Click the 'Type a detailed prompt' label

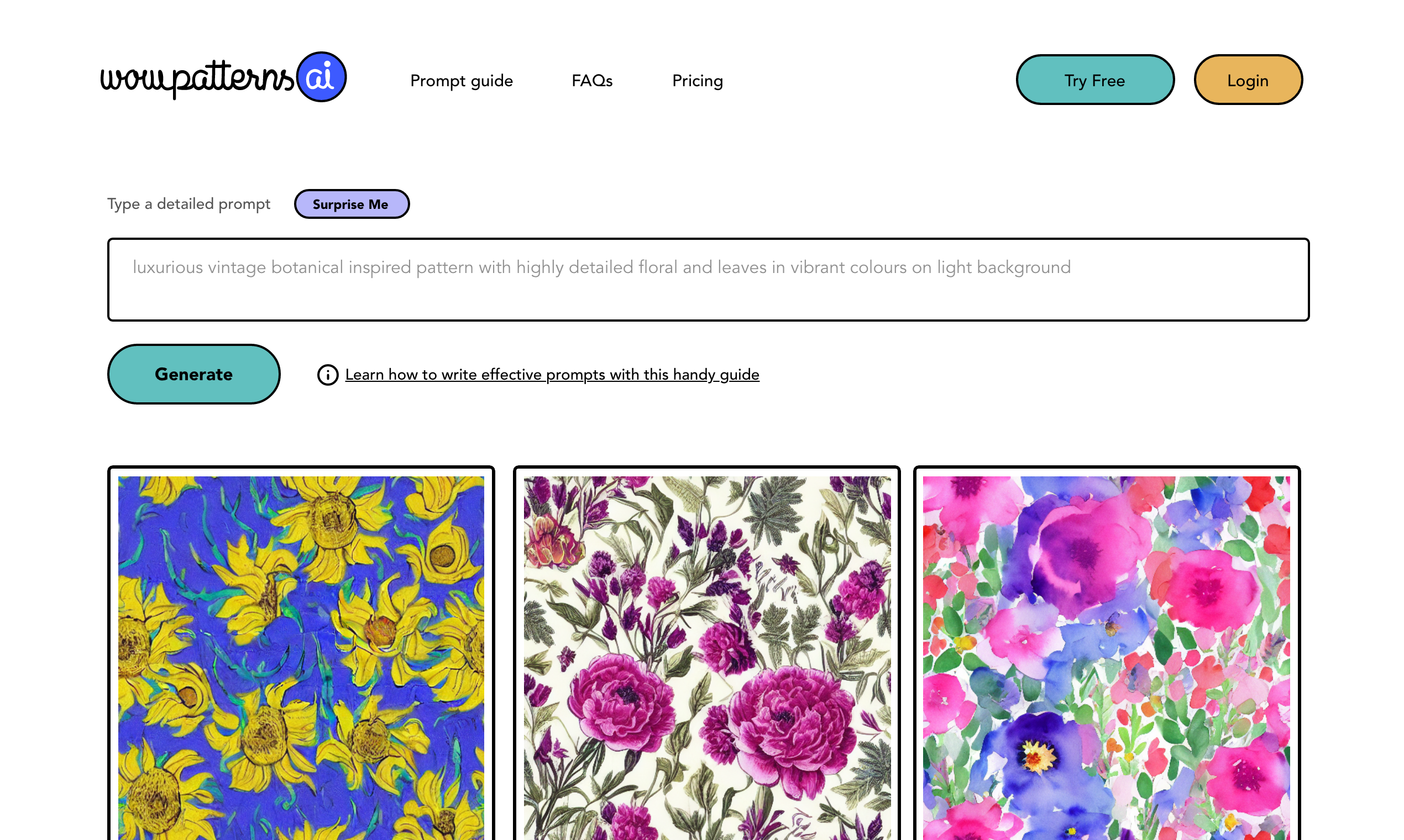tap(188, 204)
